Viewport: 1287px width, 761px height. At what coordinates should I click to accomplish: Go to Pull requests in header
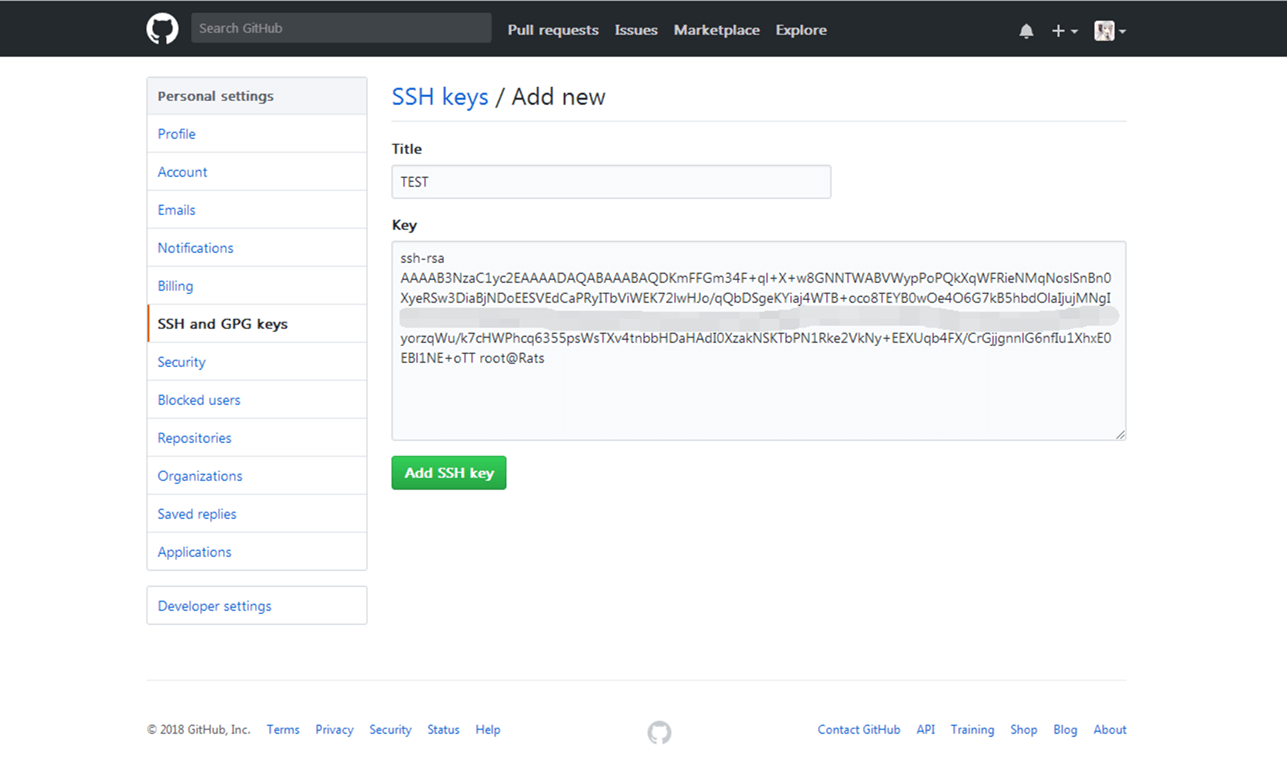click(x=553, y=30)
